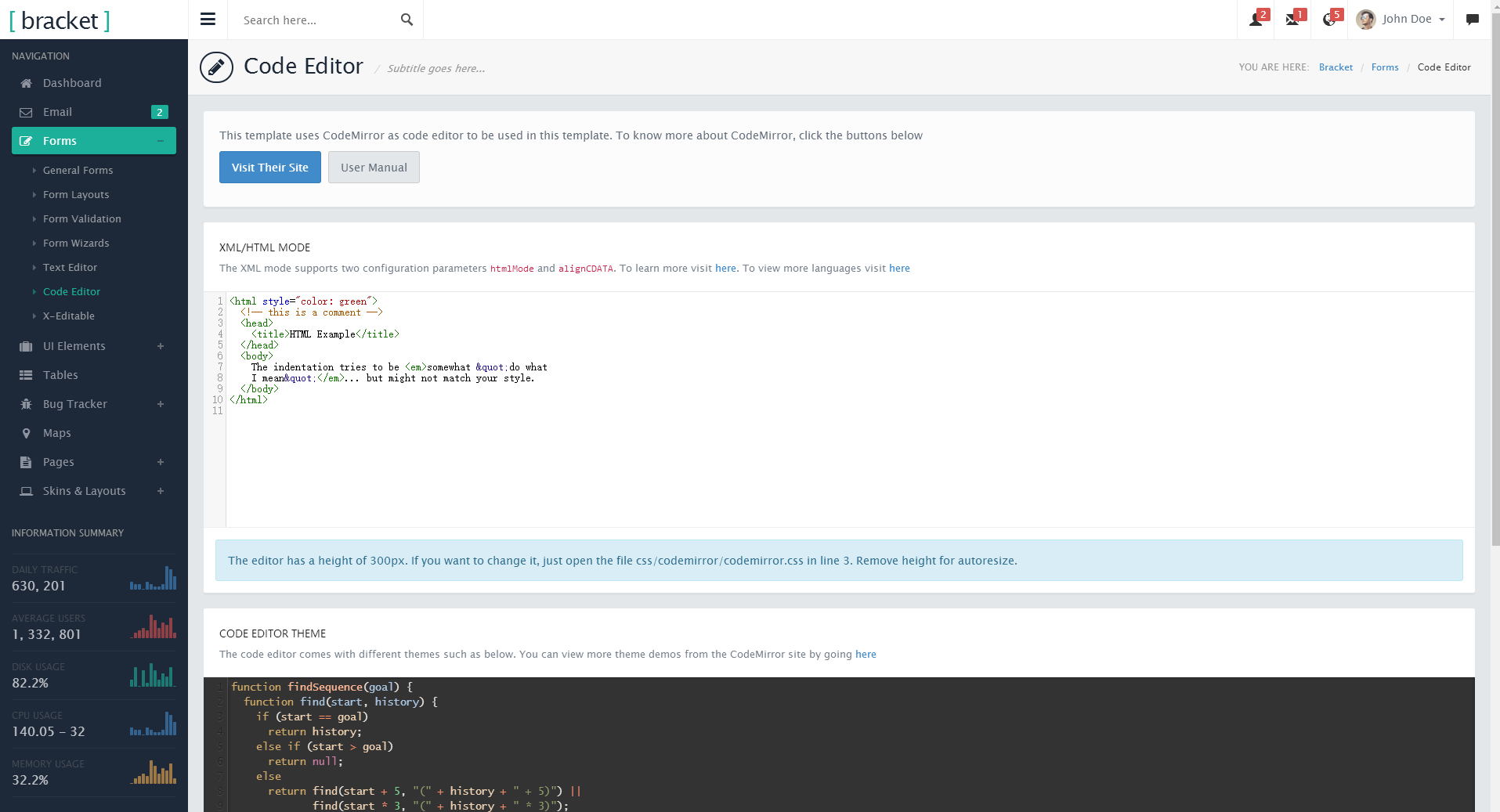This screenshot has height=812, width=1500.
Task: Click the Email envelope icon in sidebar
Action: (x=26, y=112)
